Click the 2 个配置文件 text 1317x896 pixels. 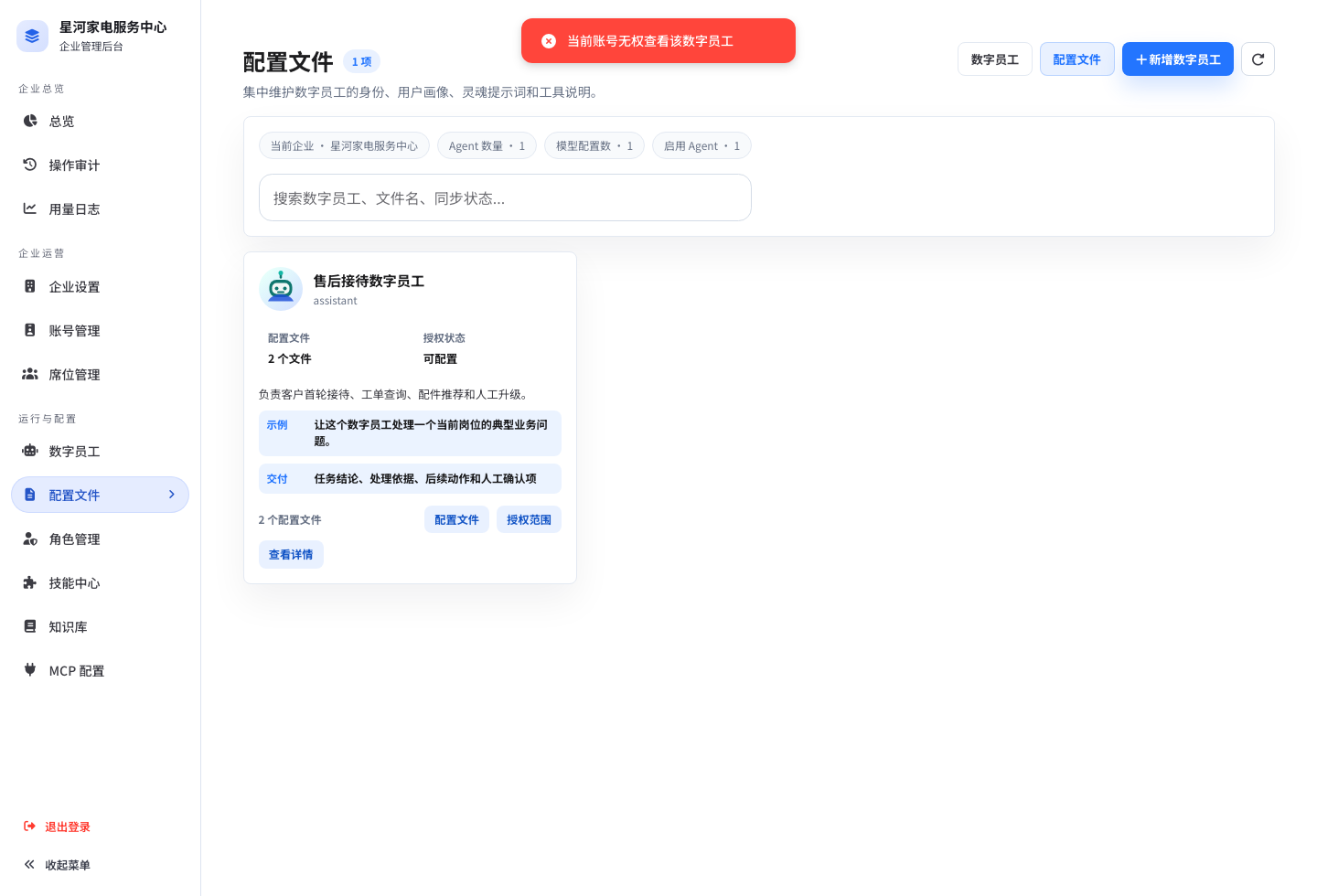290,519
